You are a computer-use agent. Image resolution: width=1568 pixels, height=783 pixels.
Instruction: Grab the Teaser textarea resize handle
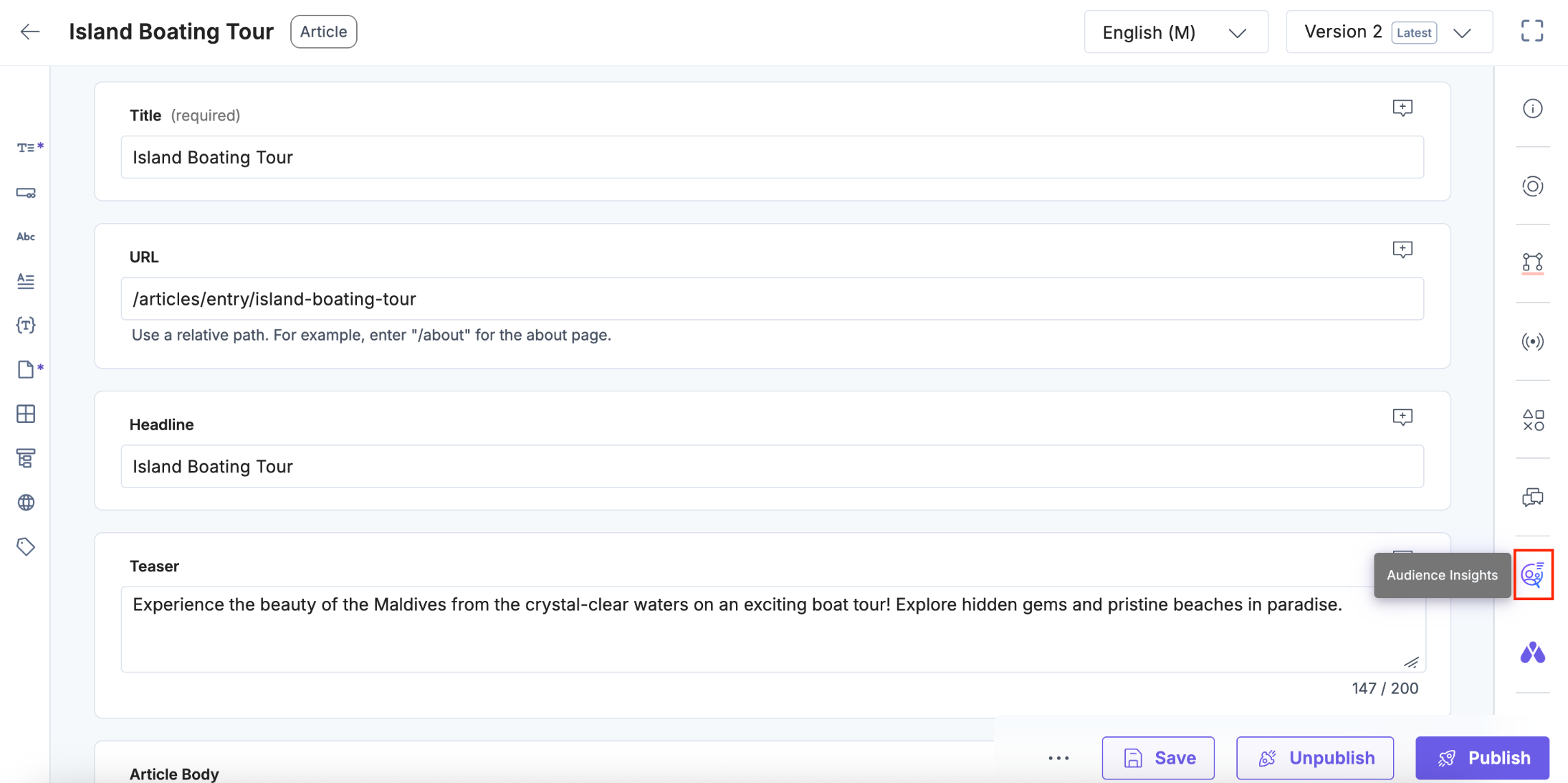(1411, 662)
